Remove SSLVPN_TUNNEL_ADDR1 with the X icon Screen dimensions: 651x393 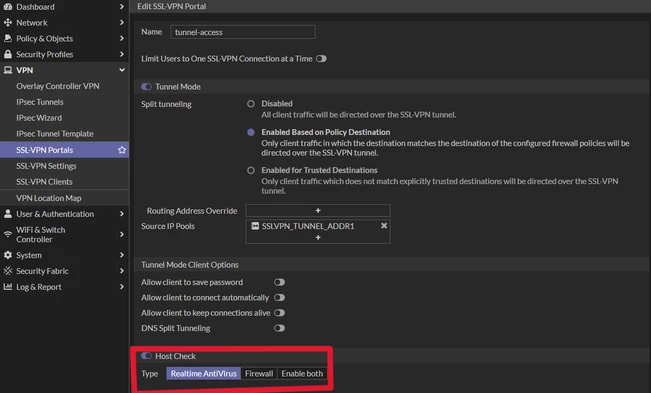384,226
